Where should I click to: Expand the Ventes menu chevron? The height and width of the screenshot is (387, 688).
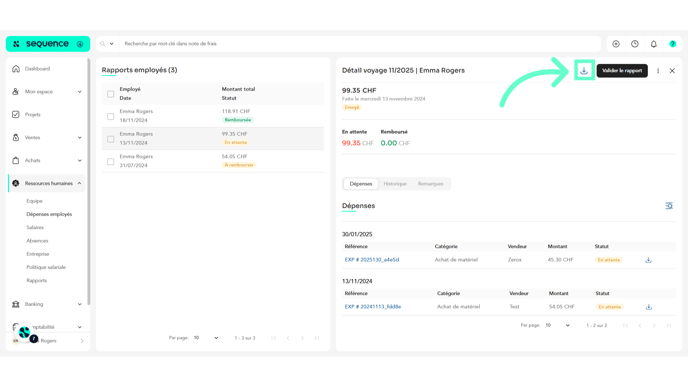click(x=79, y=137)
